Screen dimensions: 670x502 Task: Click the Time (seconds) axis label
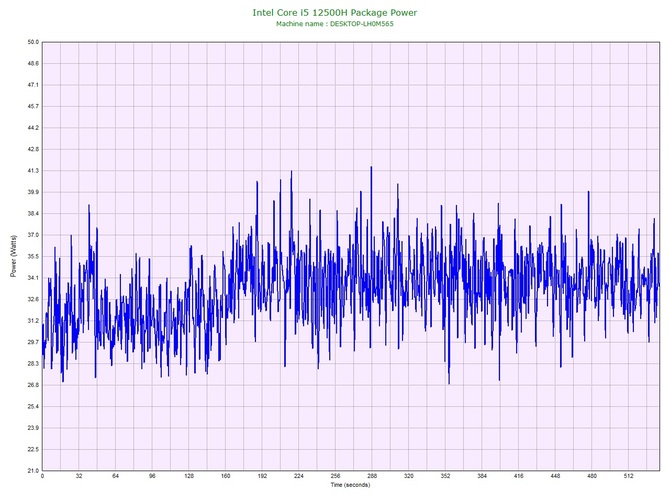click(x=350, y=485)
